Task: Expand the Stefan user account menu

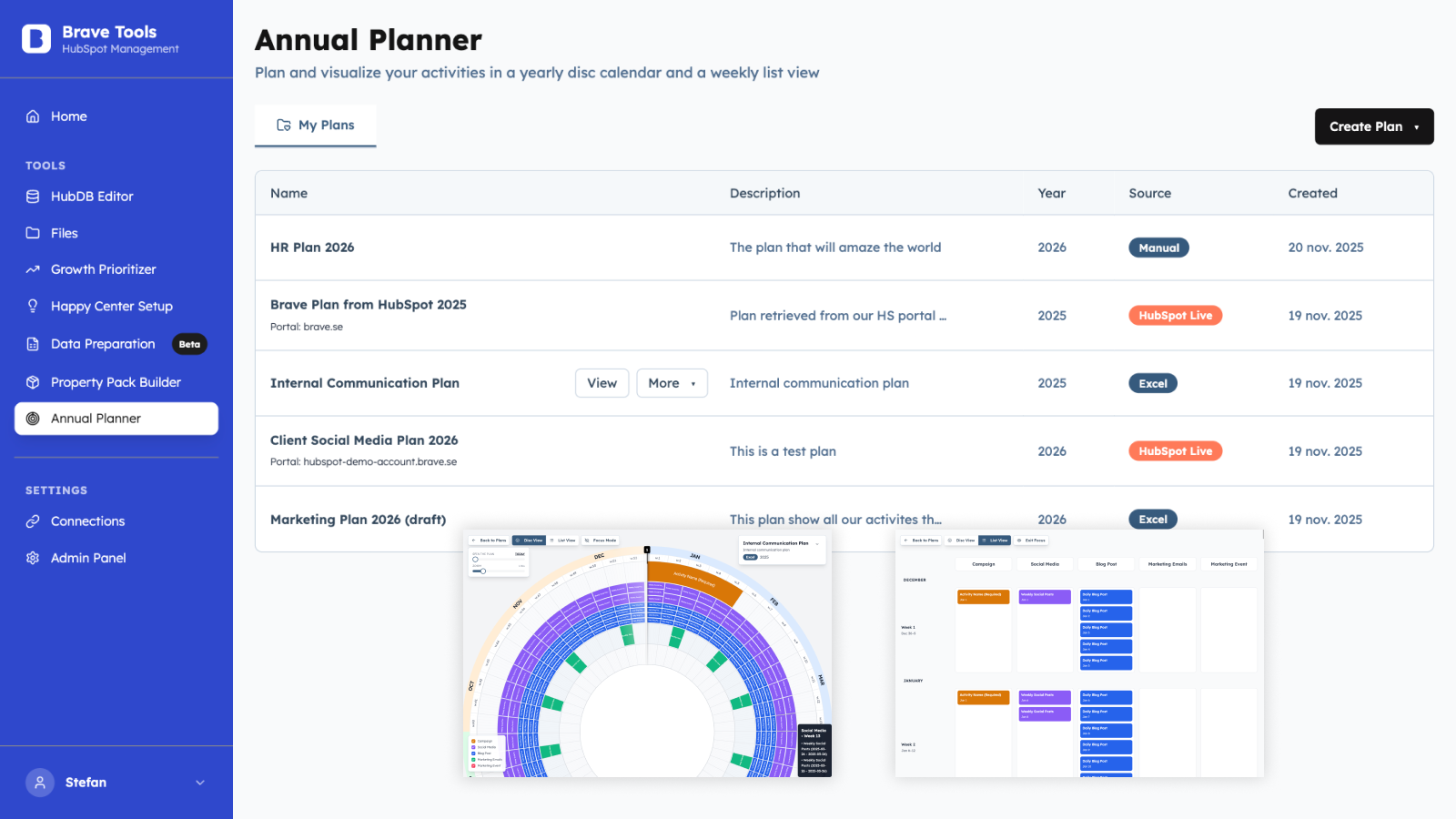Action: coord(118,782)
